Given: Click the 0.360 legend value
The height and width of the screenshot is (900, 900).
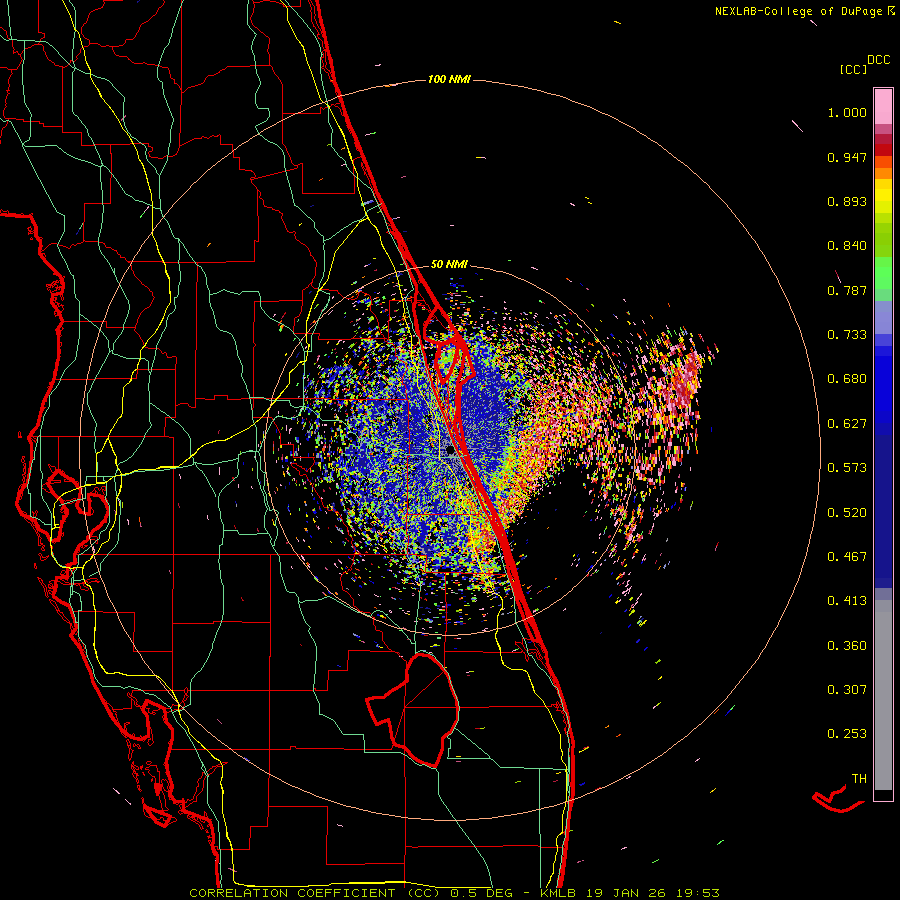Looking at the screenshot, I should pyautogui.click(x=847, y=646).
